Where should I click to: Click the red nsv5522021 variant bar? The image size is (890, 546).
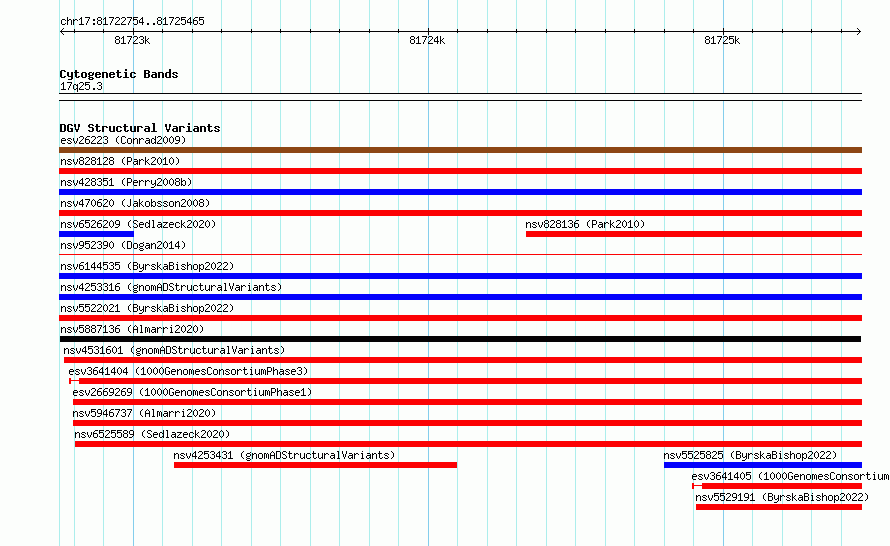[460, 318]
